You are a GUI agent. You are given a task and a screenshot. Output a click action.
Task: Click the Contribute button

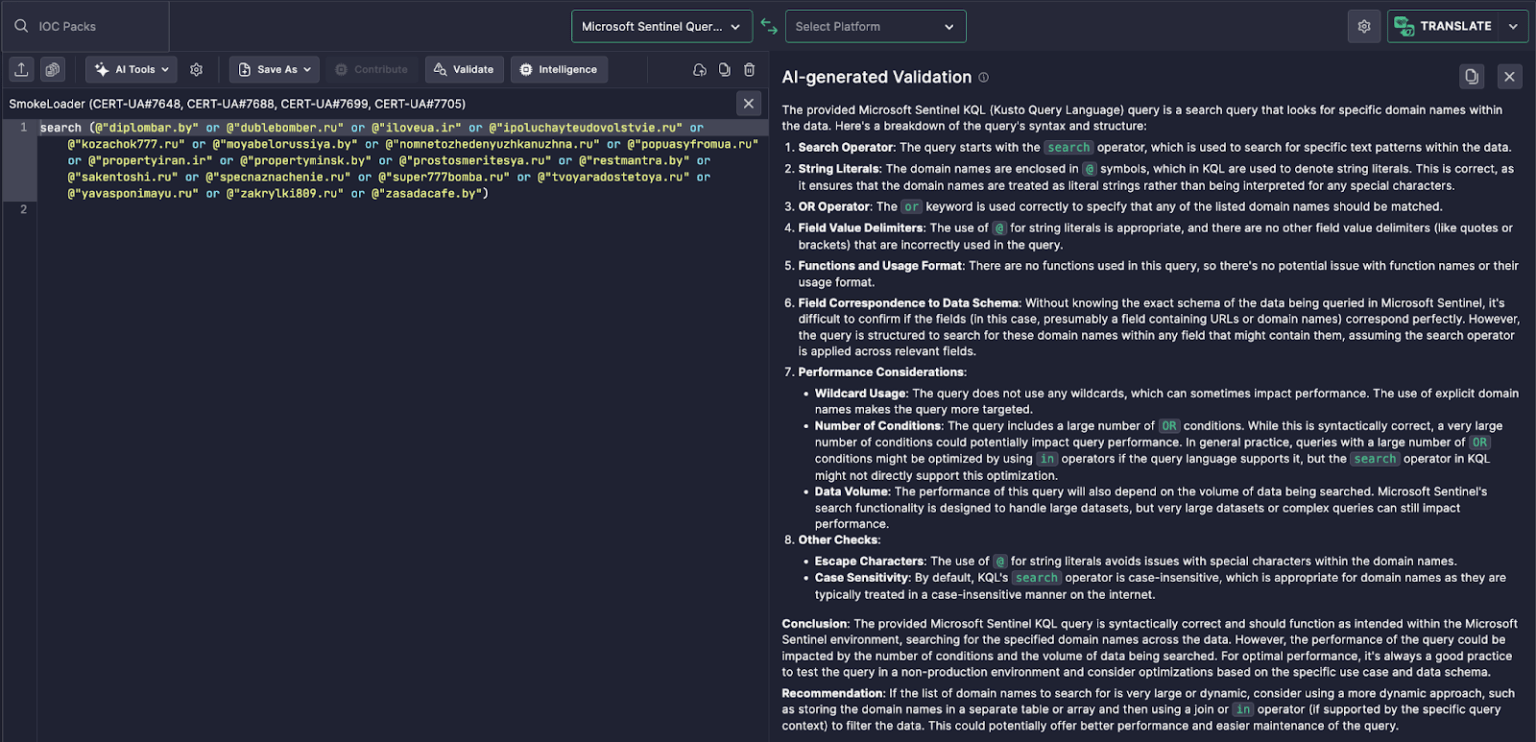[371, 69]
